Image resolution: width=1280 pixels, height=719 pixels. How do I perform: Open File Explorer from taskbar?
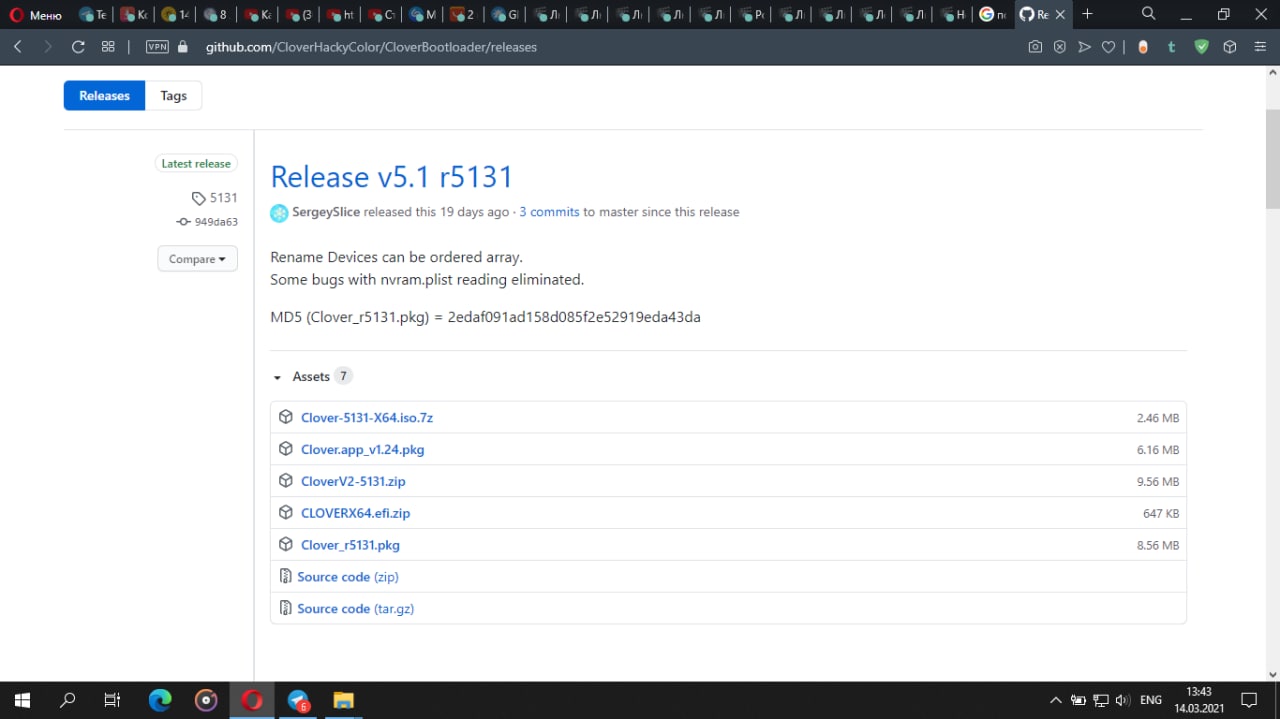point(343,700)
